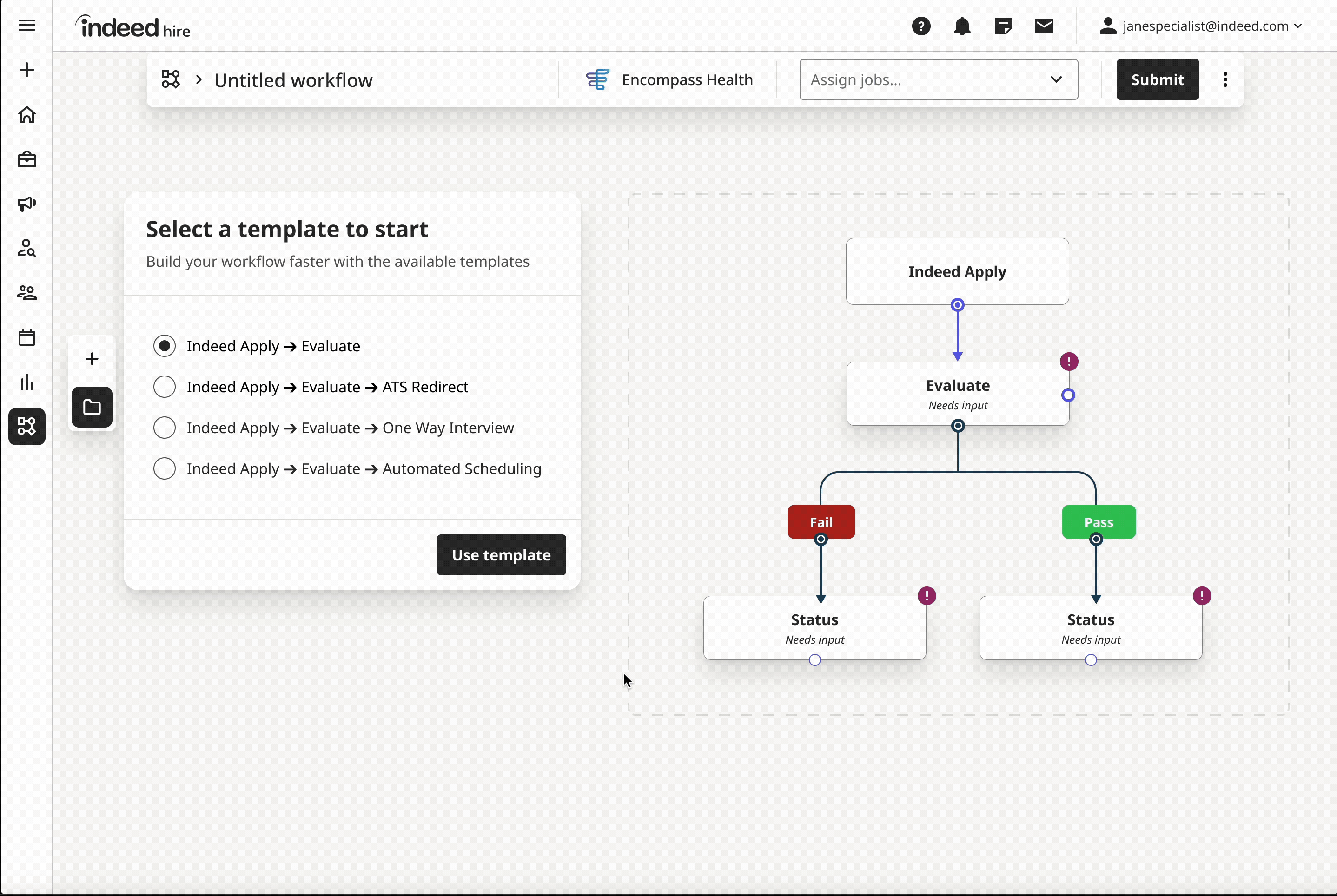Click the left Status node warning badge

pos(927,596)
